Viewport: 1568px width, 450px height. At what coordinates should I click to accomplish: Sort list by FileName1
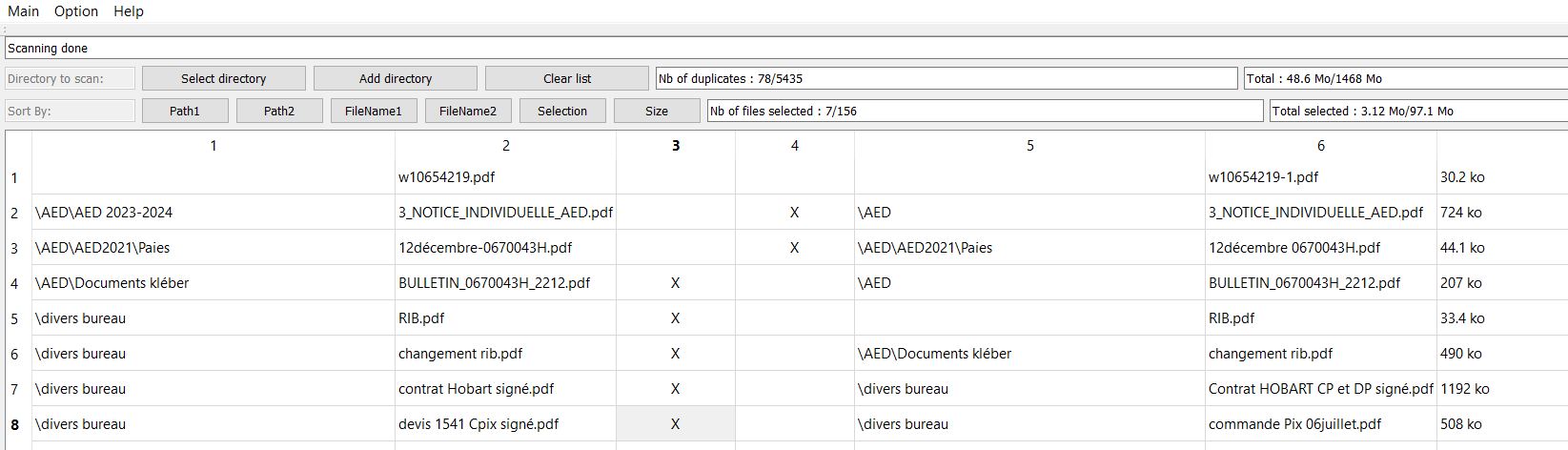374,111
